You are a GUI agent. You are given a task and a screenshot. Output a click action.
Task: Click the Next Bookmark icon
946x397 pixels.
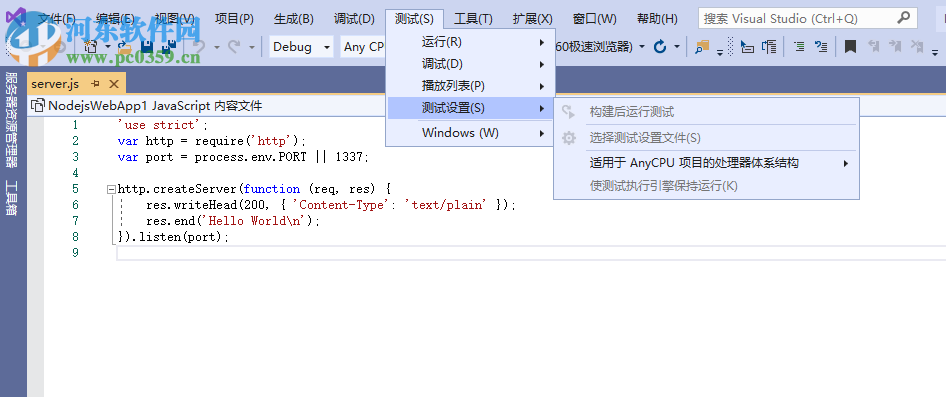click(895, 46)
